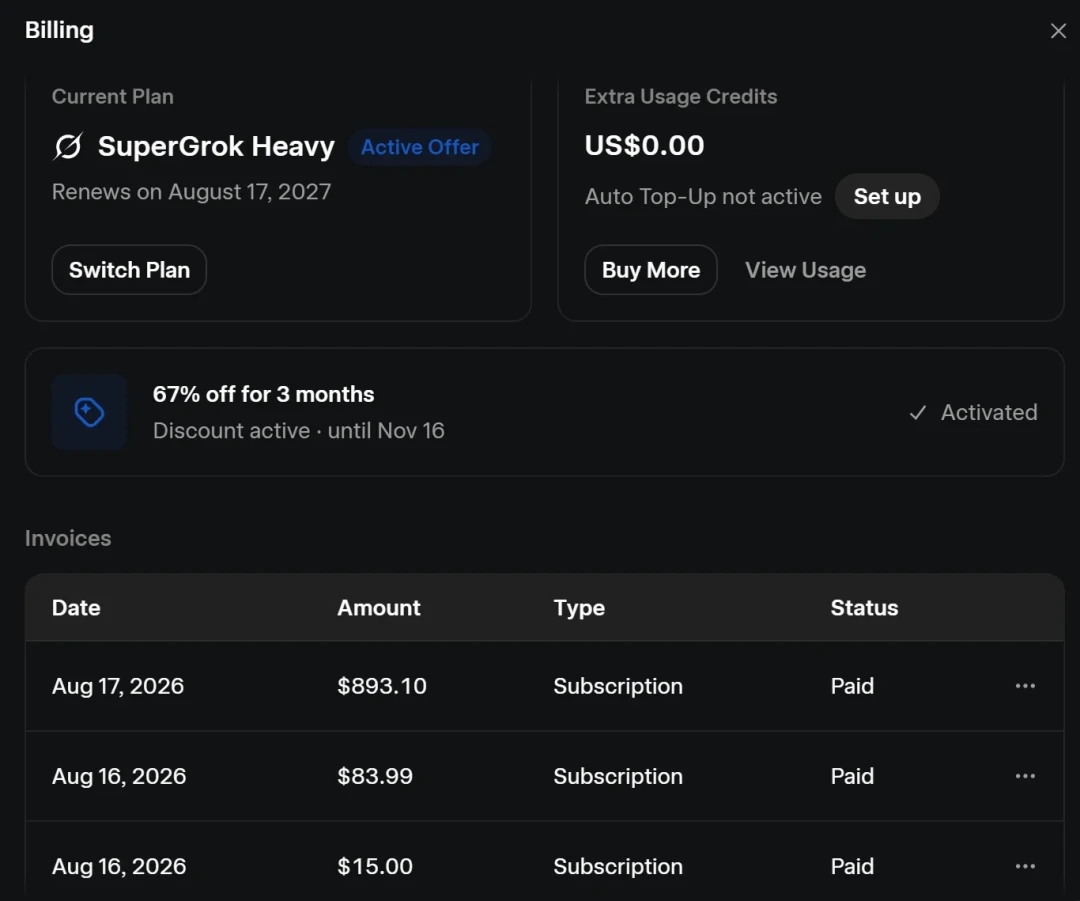This screenshot has height=901, width=1080.
Task: Open options menu for $893.10 invoice
Action: [x=1025, y=686]
